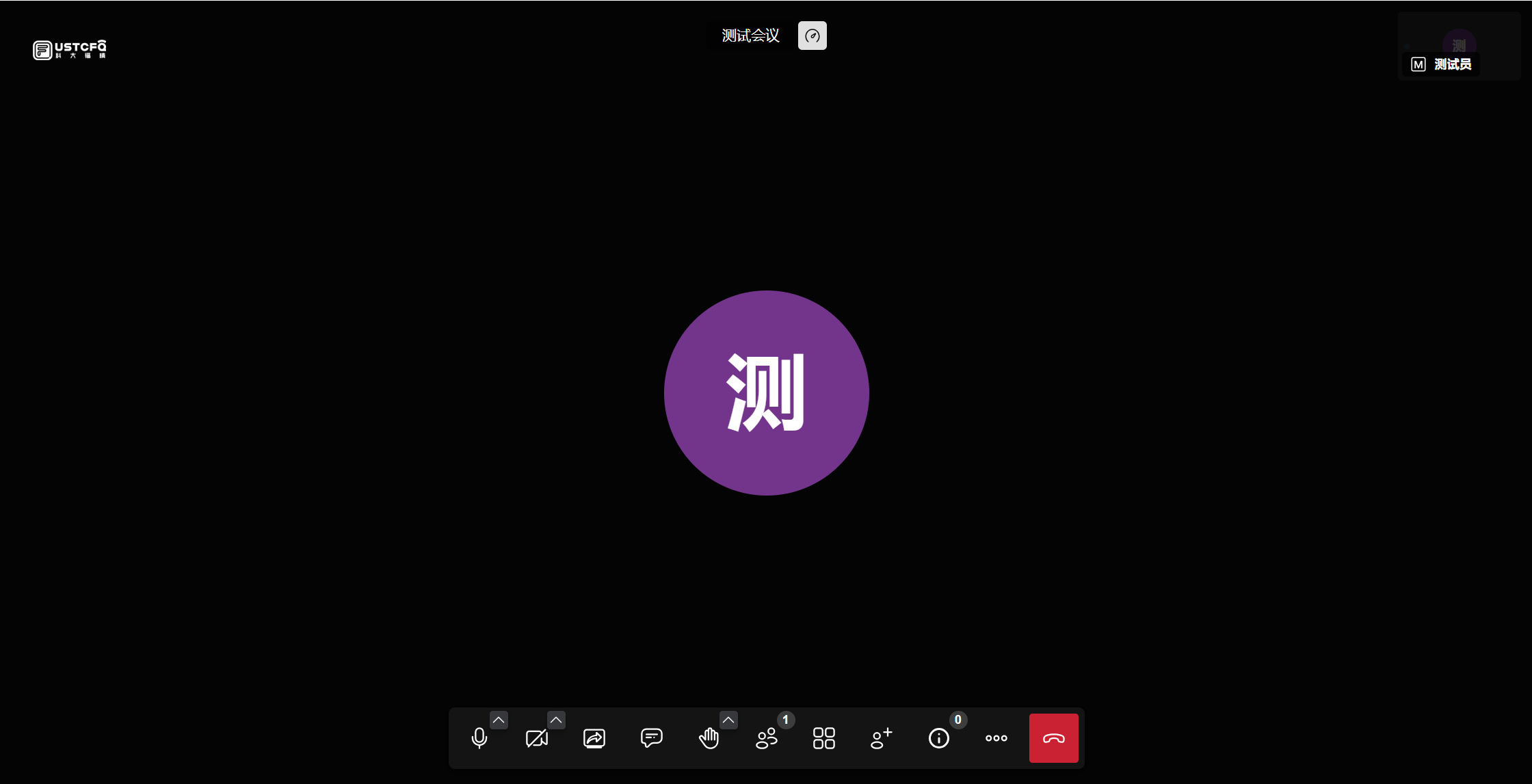Expand reactions above the raise hand icon
The width and height of the screenshot is (1532, 784).
728,720
